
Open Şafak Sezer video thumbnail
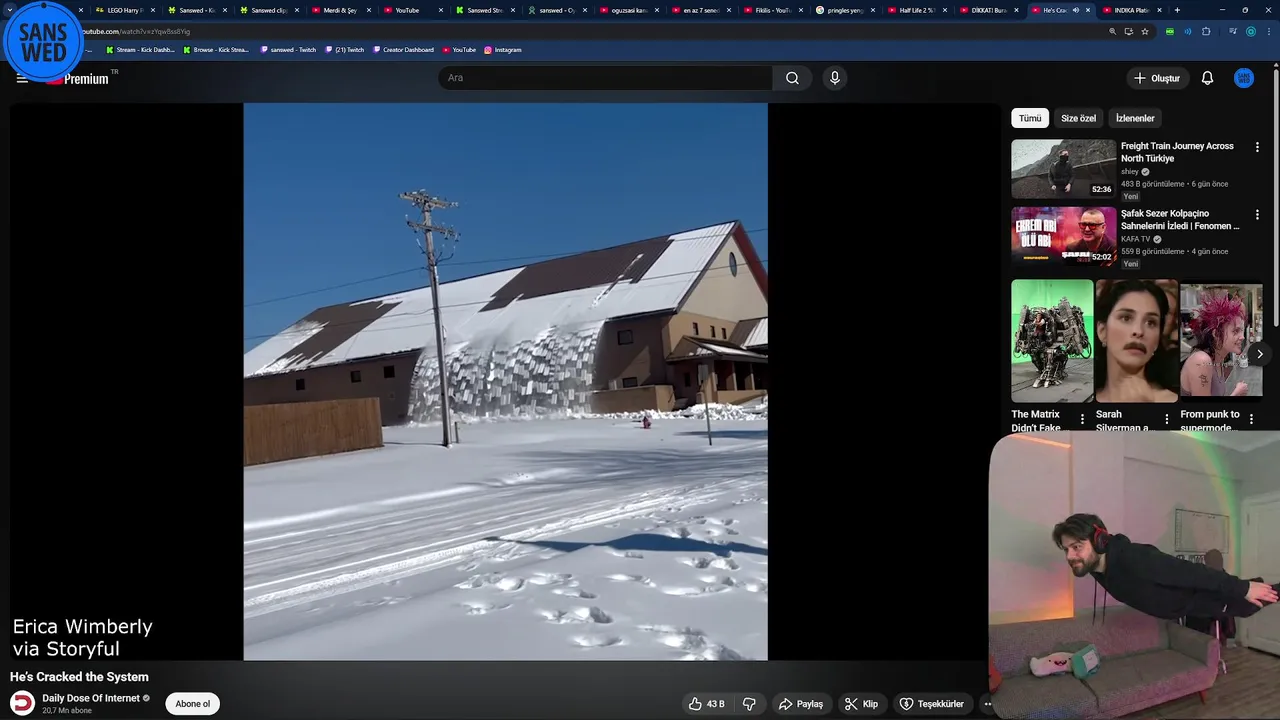click(x=1063, y=237)
